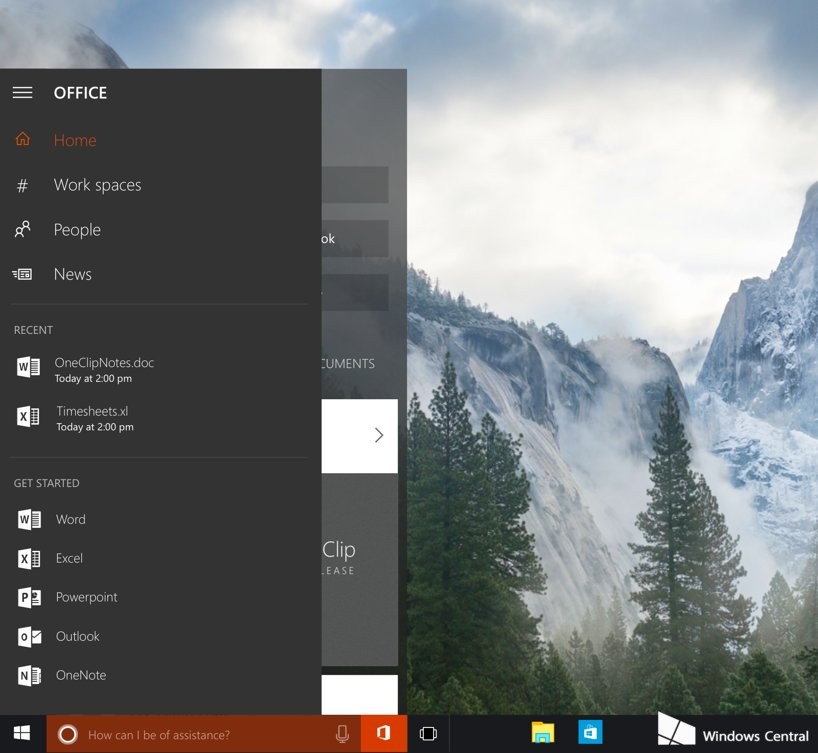Activate the microphone voice input
This screenshot has width=818, height=753.
(342, 734)
